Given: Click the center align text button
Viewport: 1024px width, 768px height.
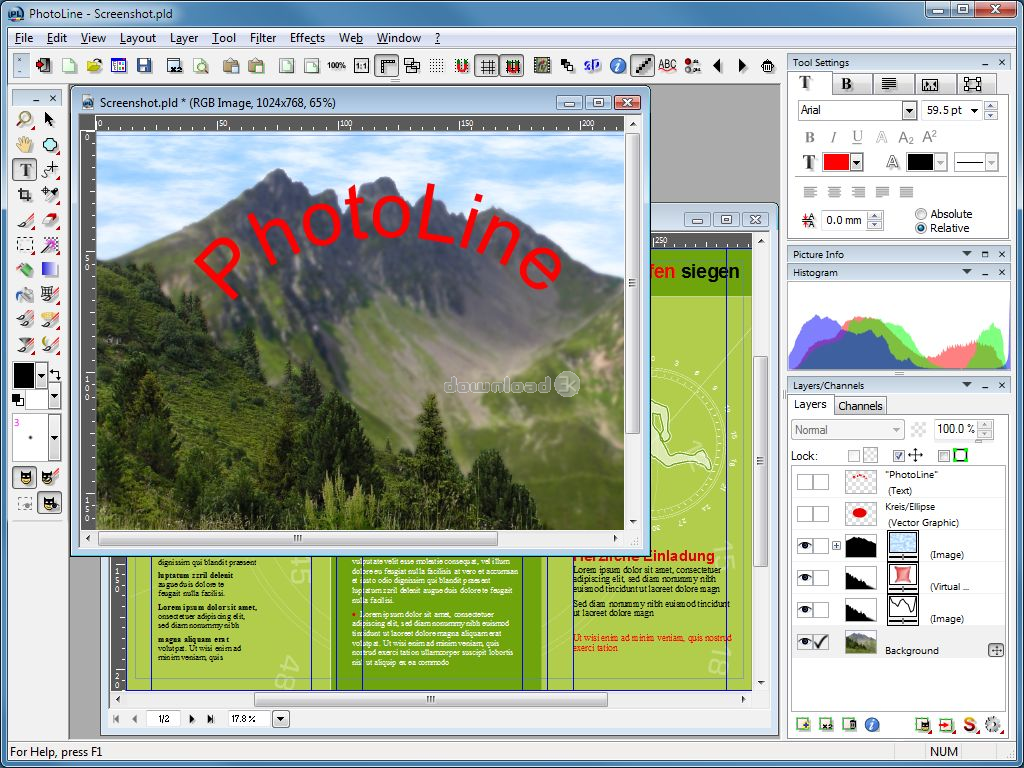Looking at the screenshot, I should tap(834, 192).
